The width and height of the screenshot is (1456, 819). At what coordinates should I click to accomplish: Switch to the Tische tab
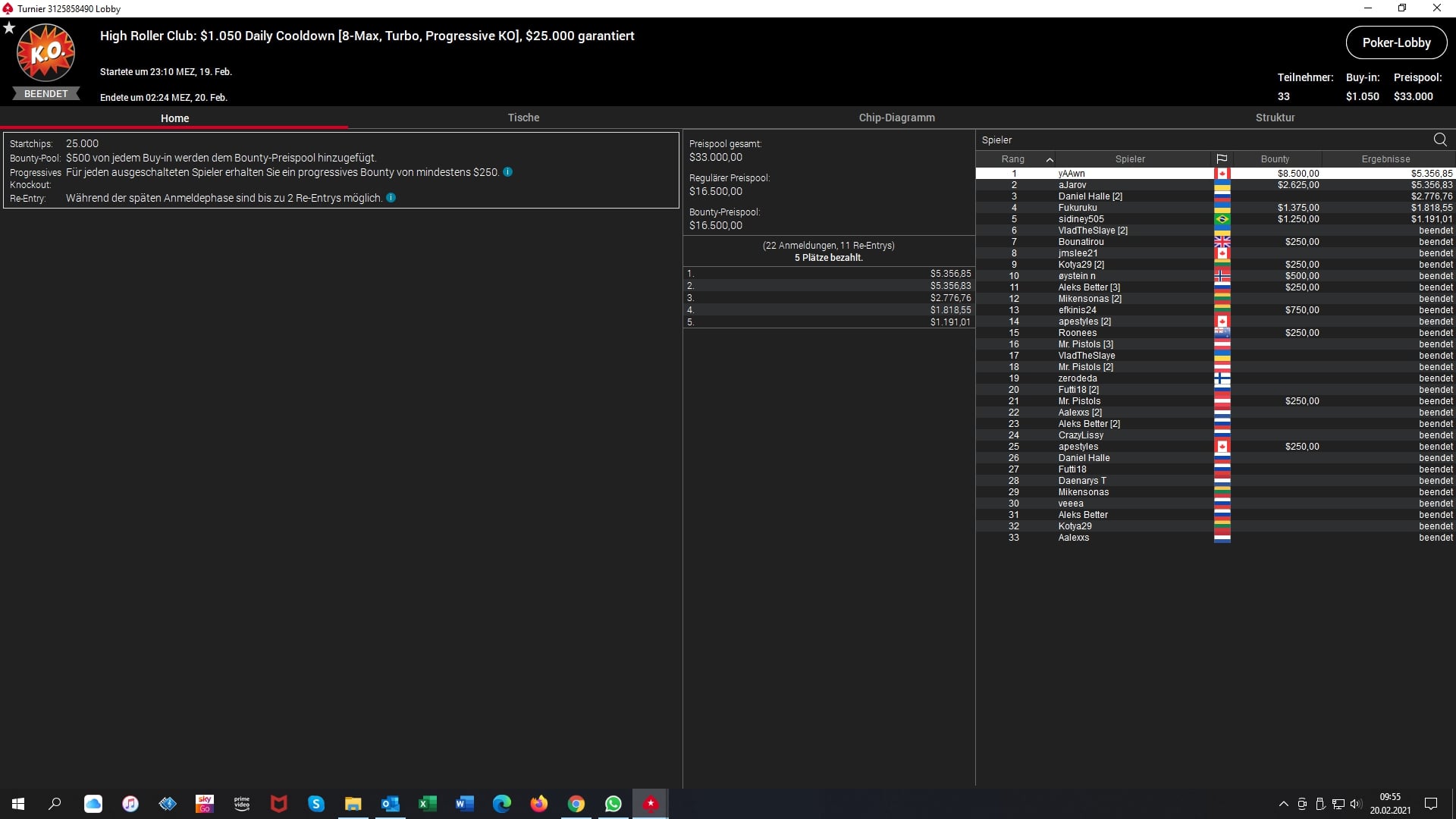point(523,118)
